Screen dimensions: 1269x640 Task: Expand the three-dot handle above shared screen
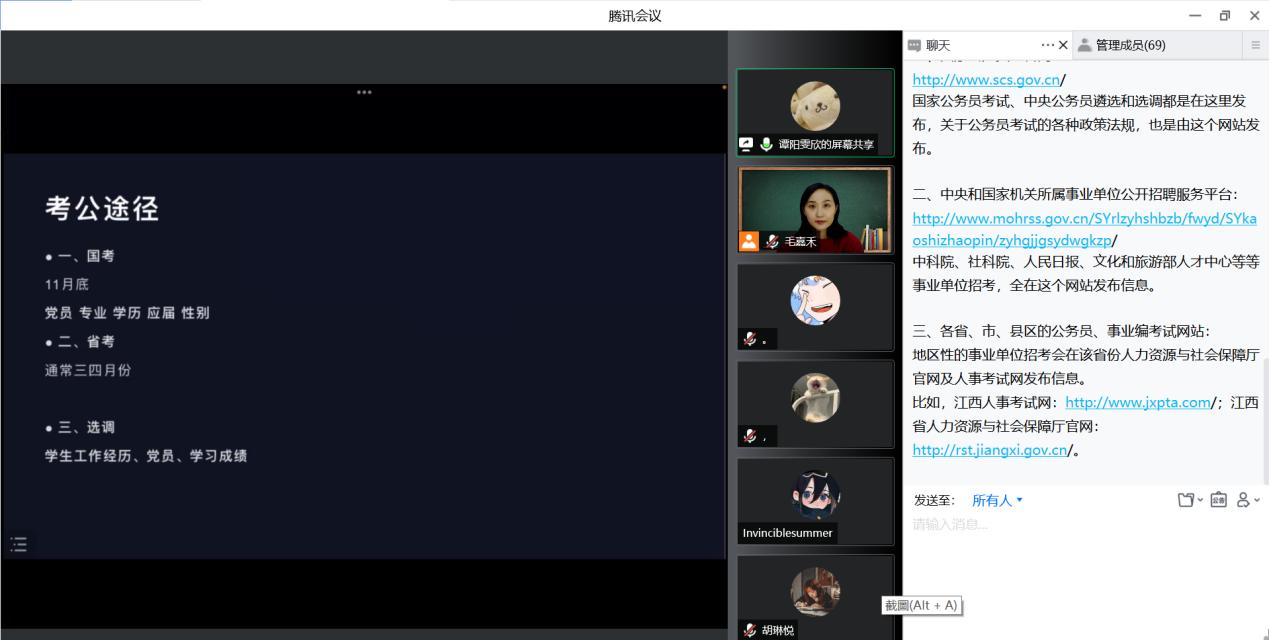[364, 92]
